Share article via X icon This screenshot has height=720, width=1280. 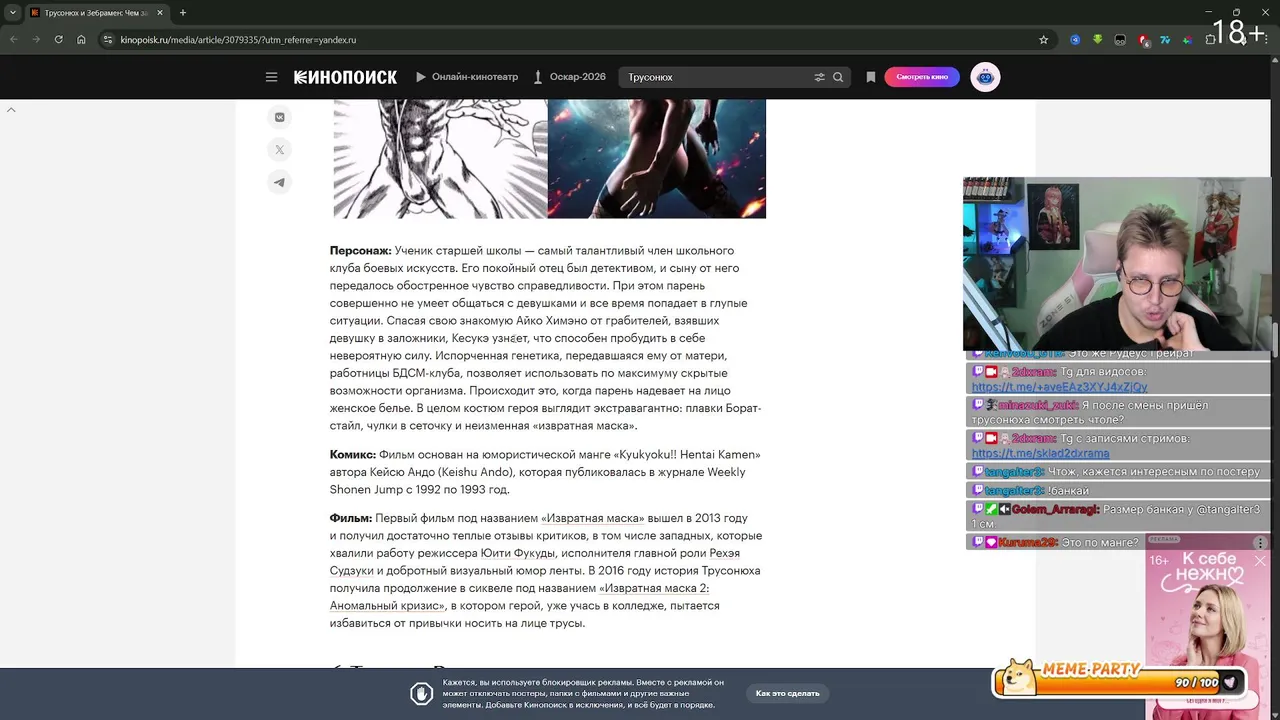[279, 150]
